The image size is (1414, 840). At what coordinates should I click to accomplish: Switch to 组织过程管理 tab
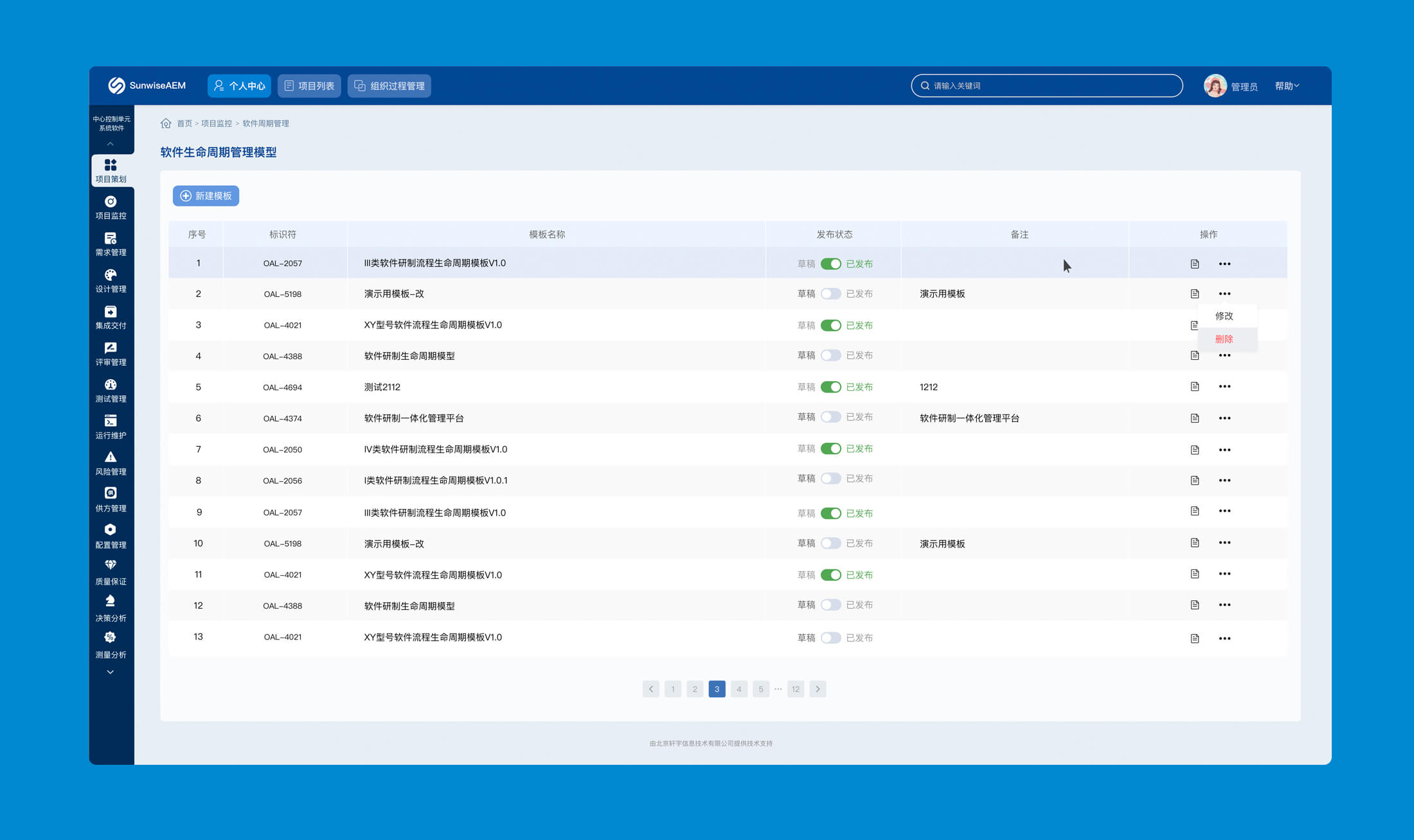(389, 86)
